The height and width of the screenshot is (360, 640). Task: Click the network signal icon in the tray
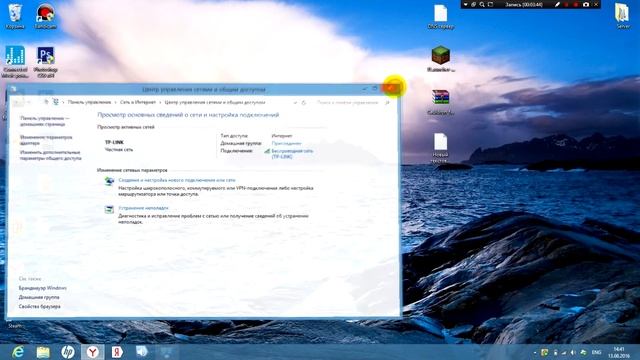point(564,352)
